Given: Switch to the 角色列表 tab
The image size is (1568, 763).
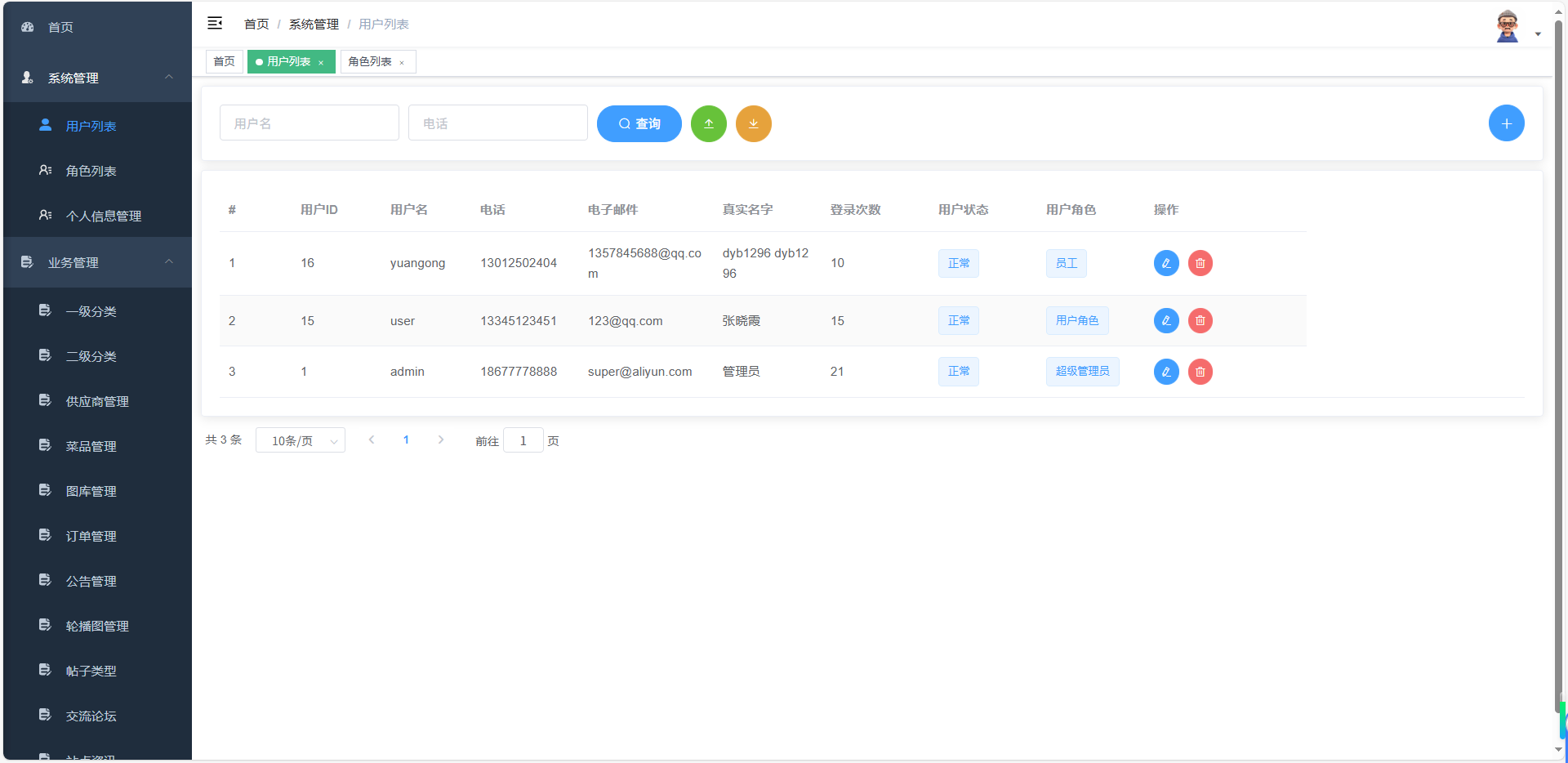Looking at the screenshot, I should tap(370, 62).
